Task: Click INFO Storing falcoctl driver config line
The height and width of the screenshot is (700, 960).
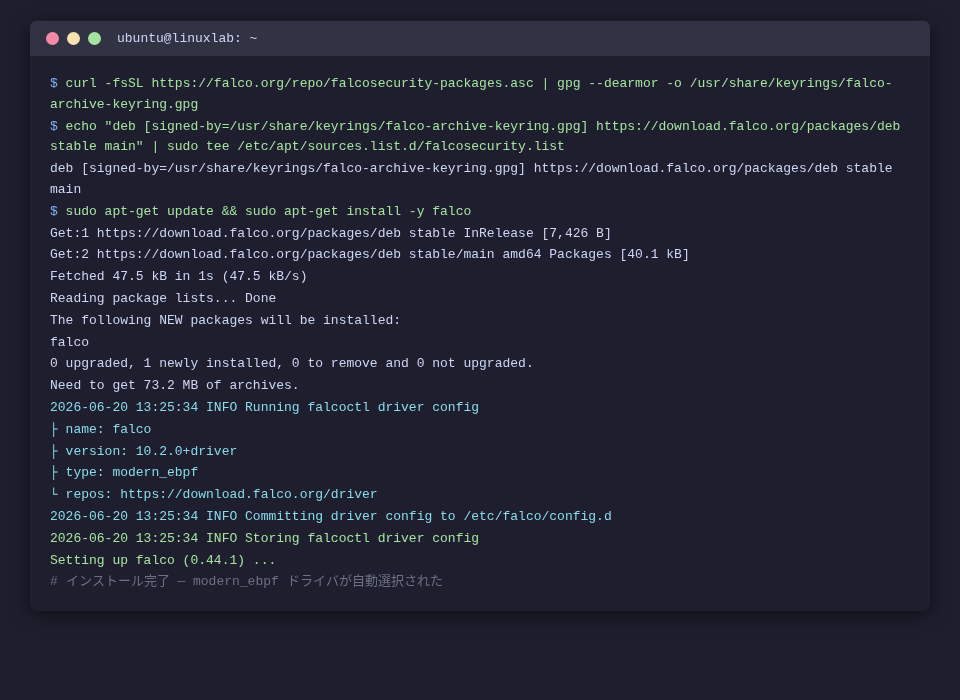Action: tap(264, 538)
